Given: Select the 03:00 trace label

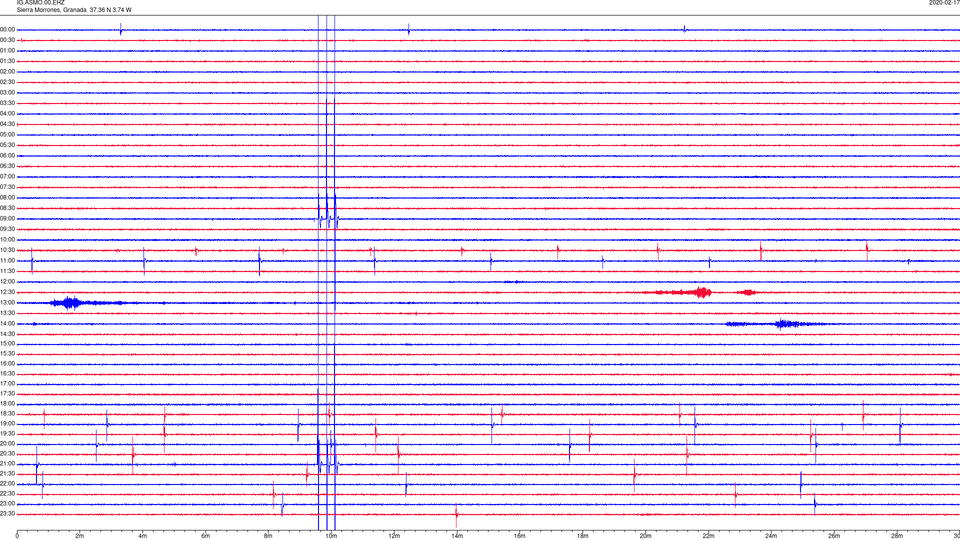Looking at the screenshot, I should point(7,92).
